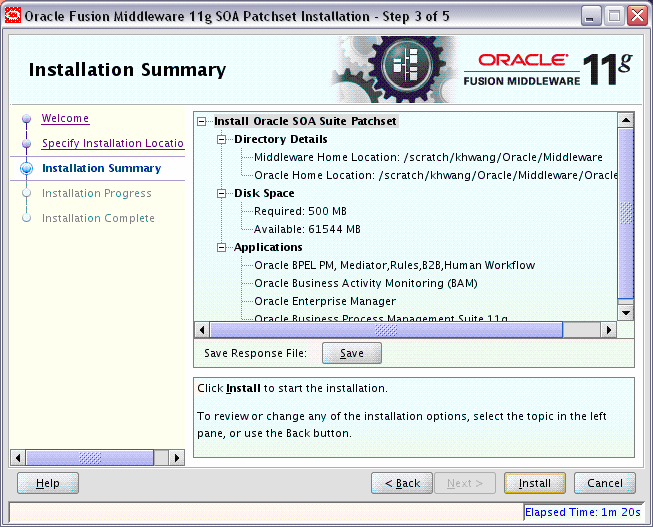Select Oracle Home Location row
Screen dimensions: 653x527
(435, 175)
